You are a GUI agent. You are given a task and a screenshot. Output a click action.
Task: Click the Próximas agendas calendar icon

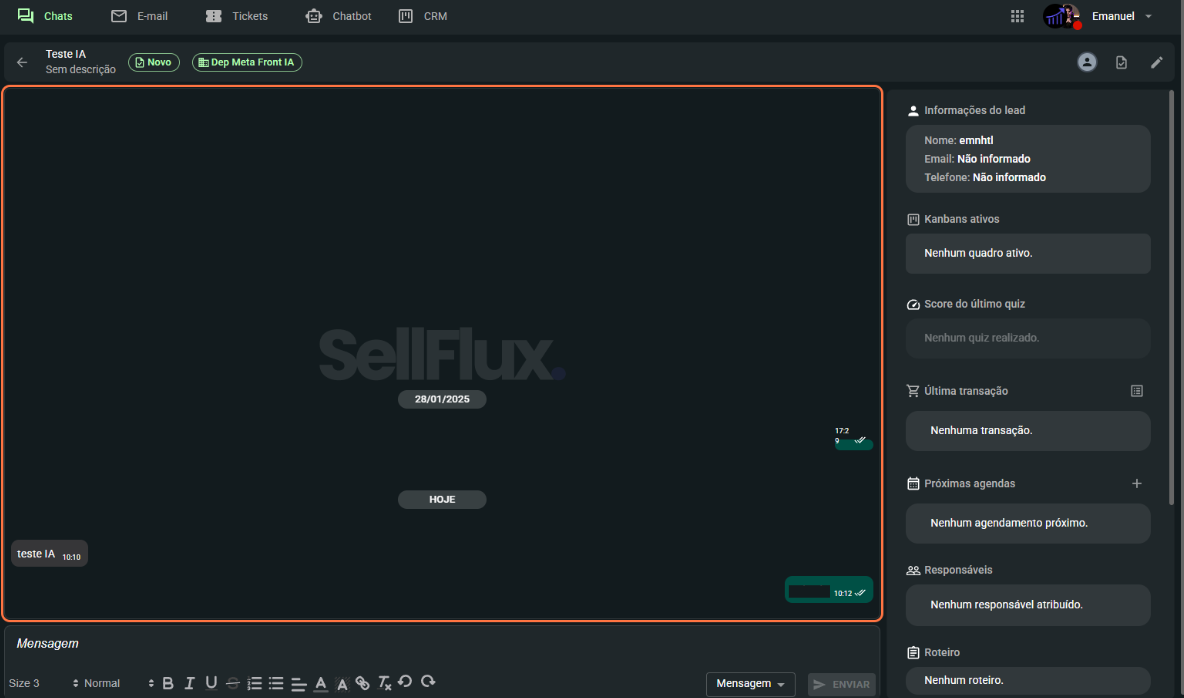pyautogui.click(x=913, y=483)
